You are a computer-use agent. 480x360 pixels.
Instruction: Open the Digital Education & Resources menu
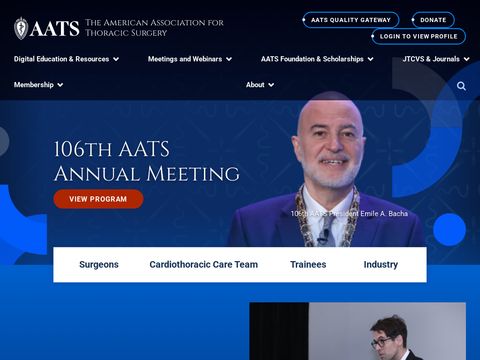tap(61, 59)
